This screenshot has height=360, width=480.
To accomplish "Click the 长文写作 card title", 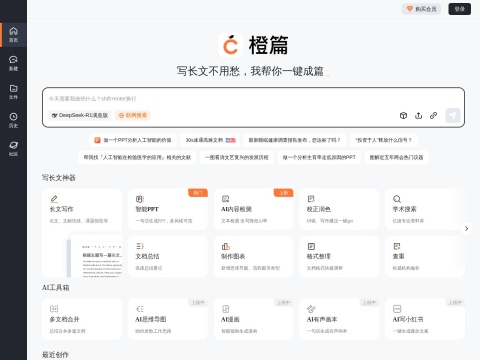I will [x=61, y=209].
